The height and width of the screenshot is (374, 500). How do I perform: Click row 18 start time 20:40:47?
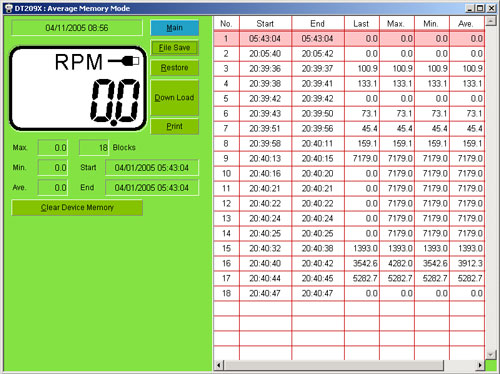[265, 294]
